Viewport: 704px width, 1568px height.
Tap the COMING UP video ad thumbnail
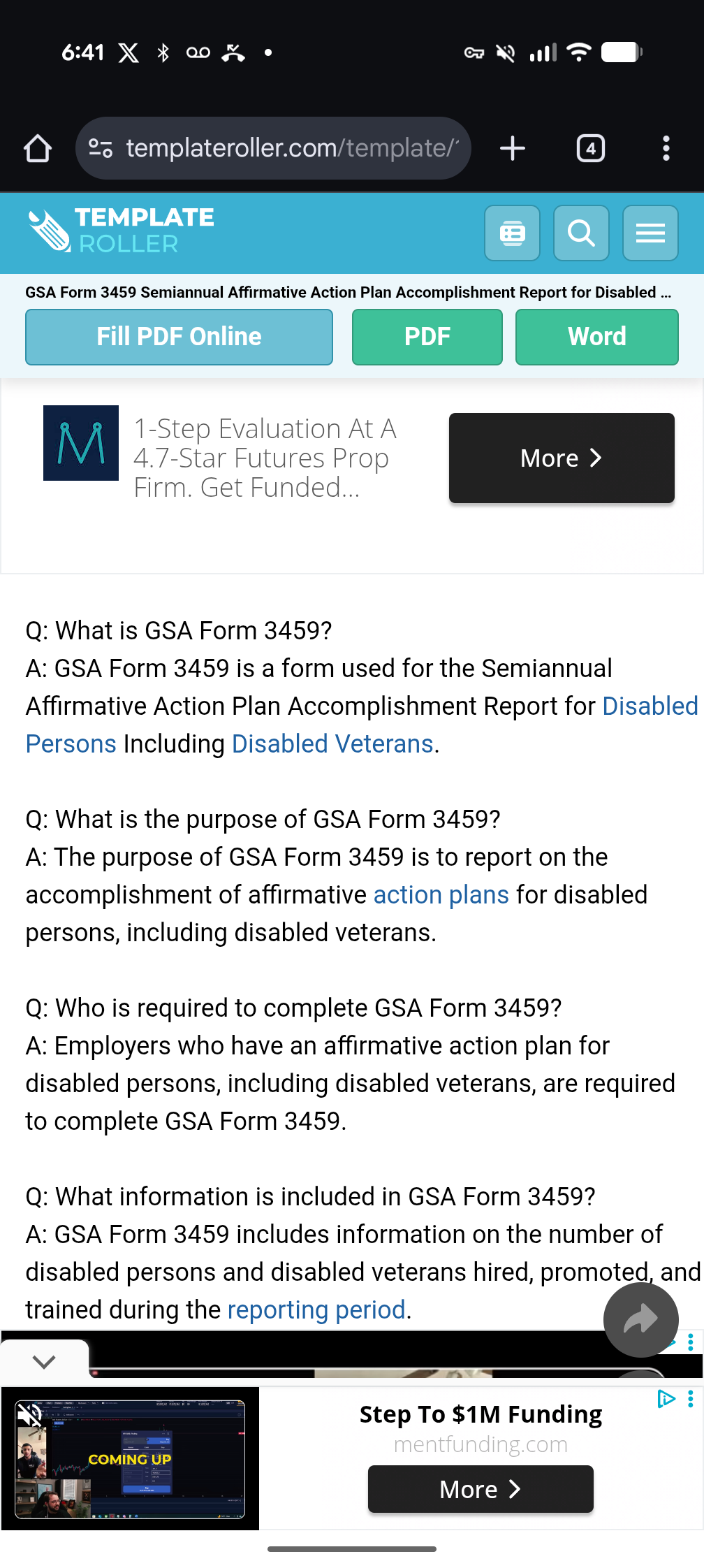(130, 1459)
